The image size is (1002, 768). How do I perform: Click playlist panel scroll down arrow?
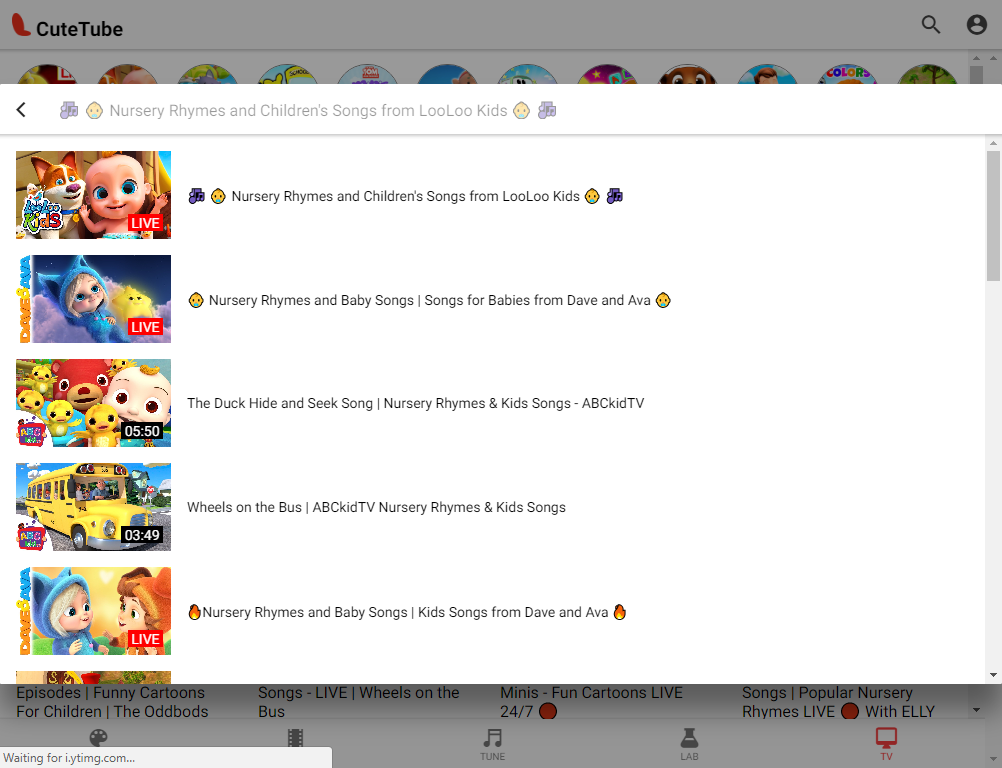click(993, 675)
